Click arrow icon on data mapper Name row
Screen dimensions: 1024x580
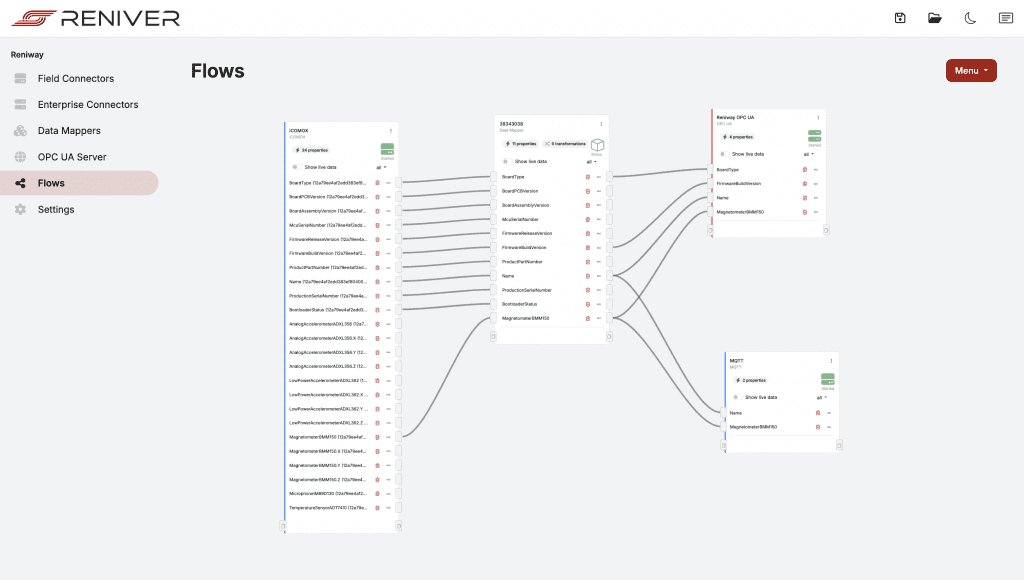point(599,276)
